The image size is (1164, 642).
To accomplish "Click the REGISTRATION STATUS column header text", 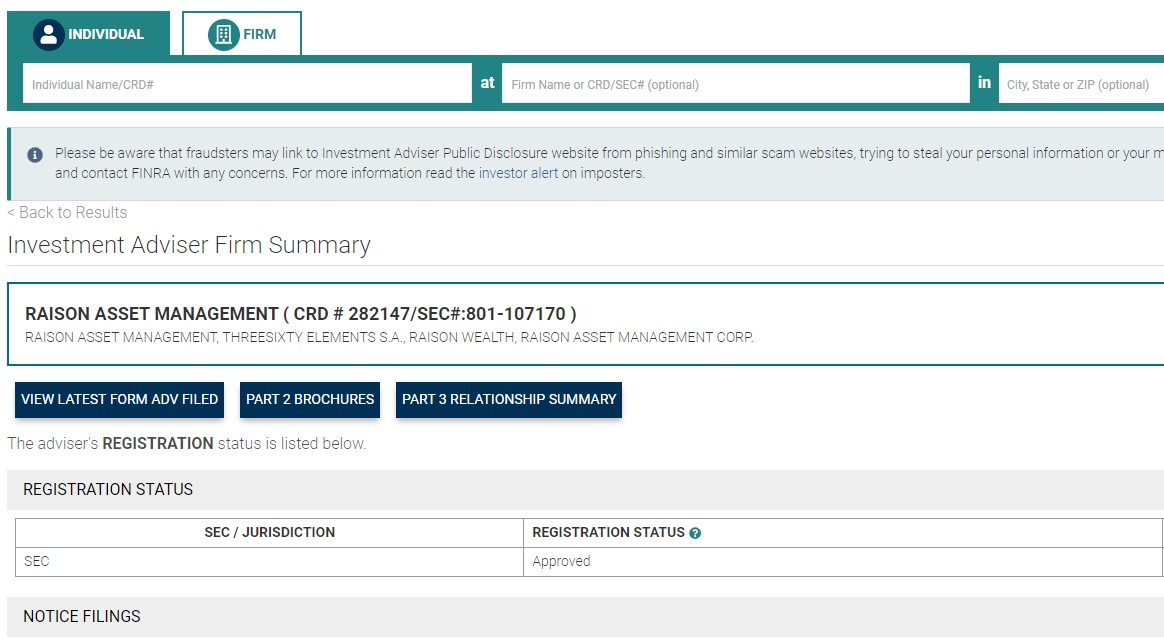I will pyautogui.click(x=608, y=532).
